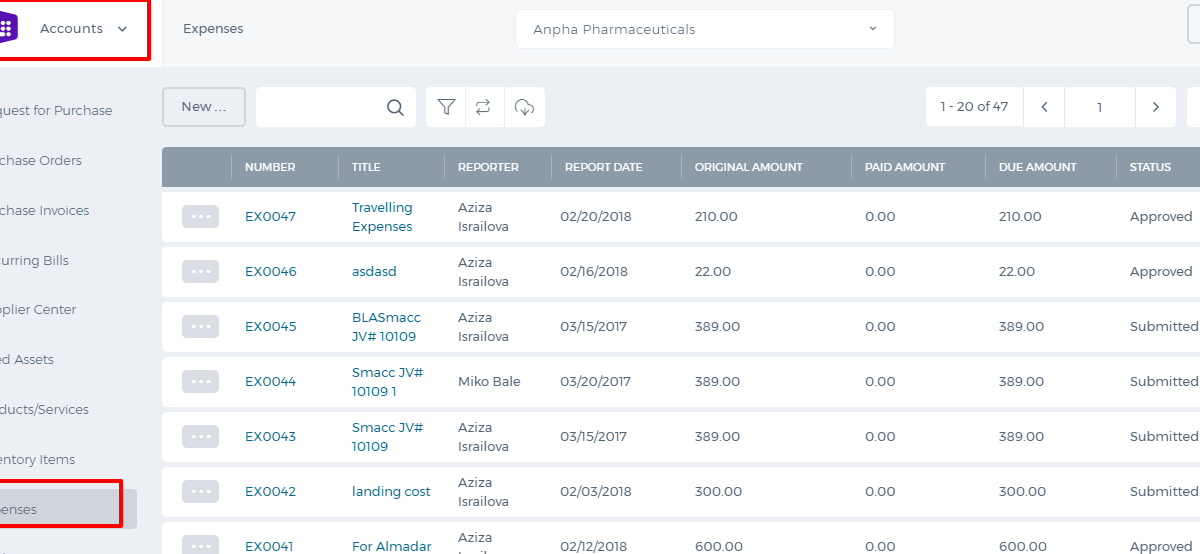Image resolution: width=1200 pixels, height=554 pixels.
Task: Open landing cost expense title
Action: tap(391, 492)
